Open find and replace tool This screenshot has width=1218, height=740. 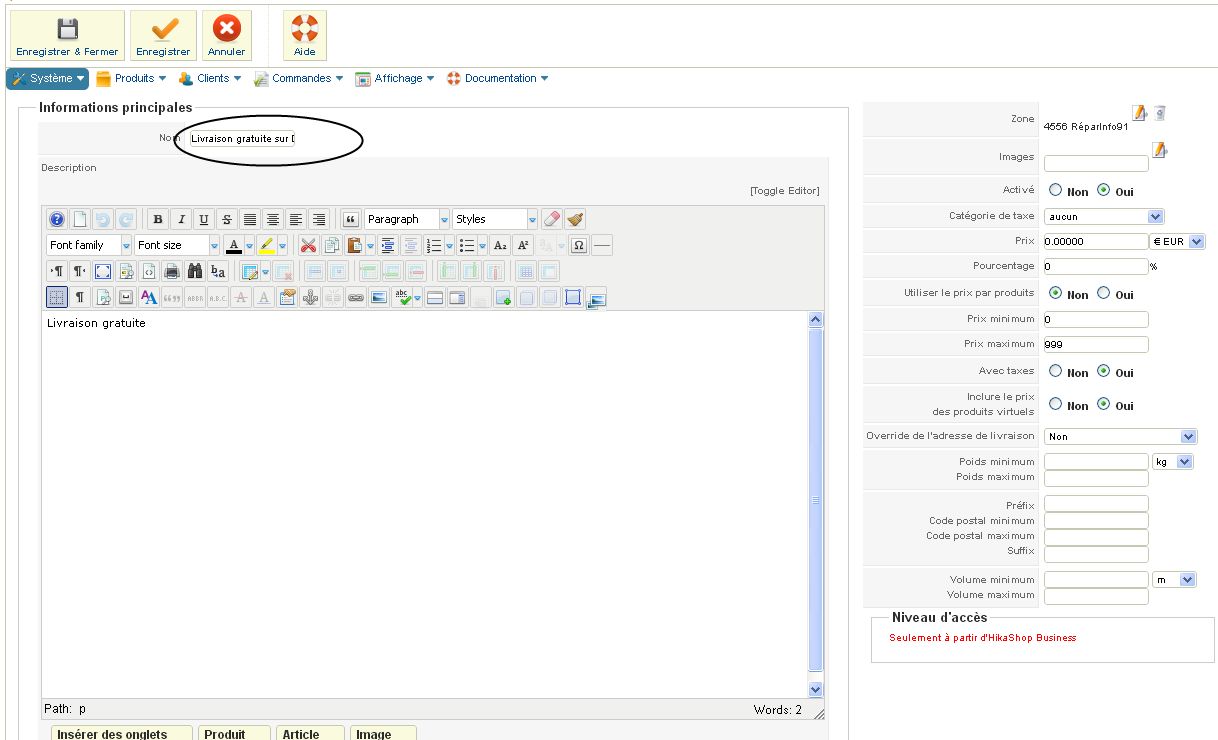(x=218, y=271)
